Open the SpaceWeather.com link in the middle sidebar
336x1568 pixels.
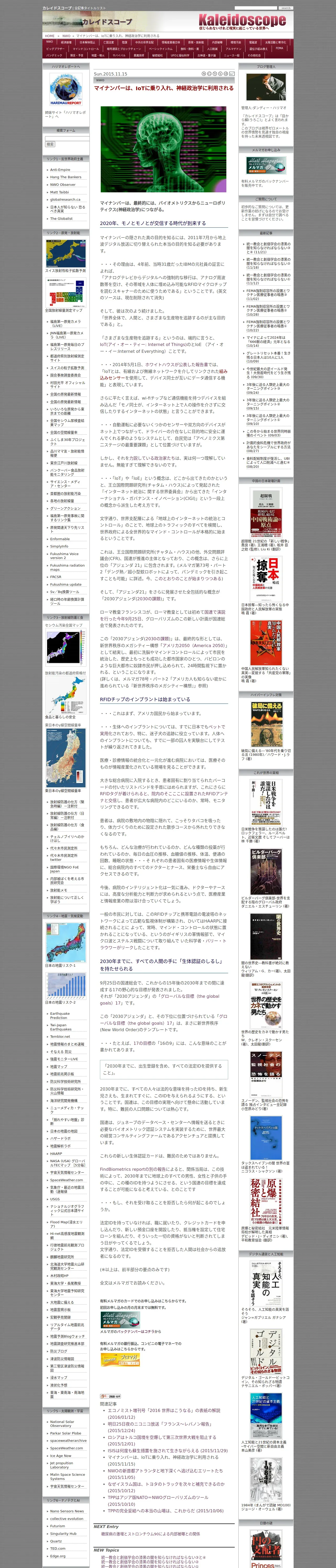(x=66, y=1180)
